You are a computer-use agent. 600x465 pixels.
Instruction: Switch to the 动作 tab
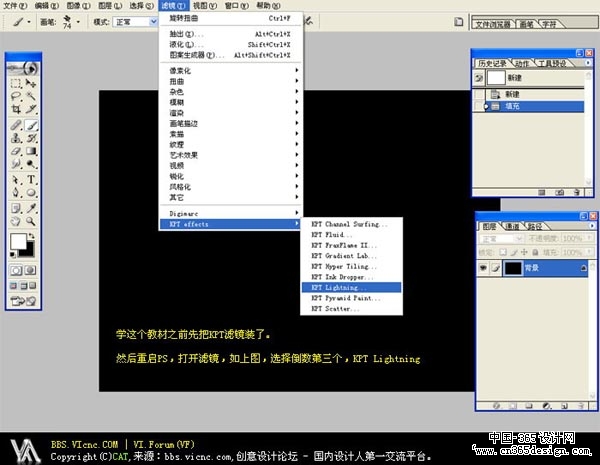click(x=522, y=64)
